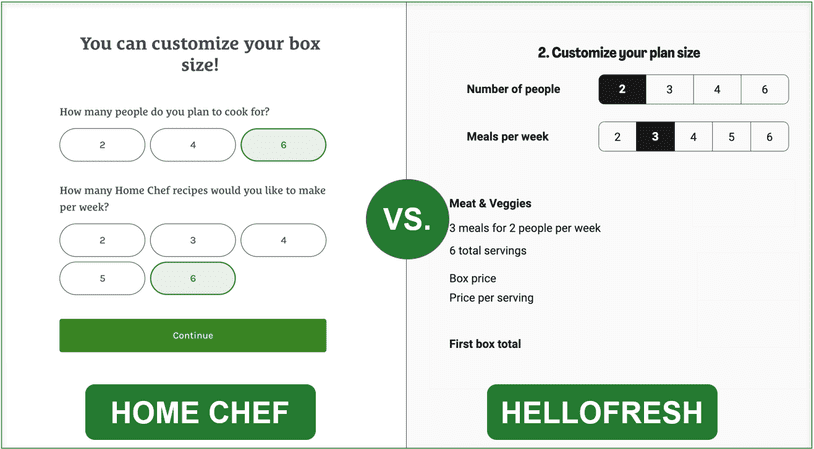Choose 2 meals per week in HelloFresh
This screenshot has height=449, width=814.
click(617, 137)
